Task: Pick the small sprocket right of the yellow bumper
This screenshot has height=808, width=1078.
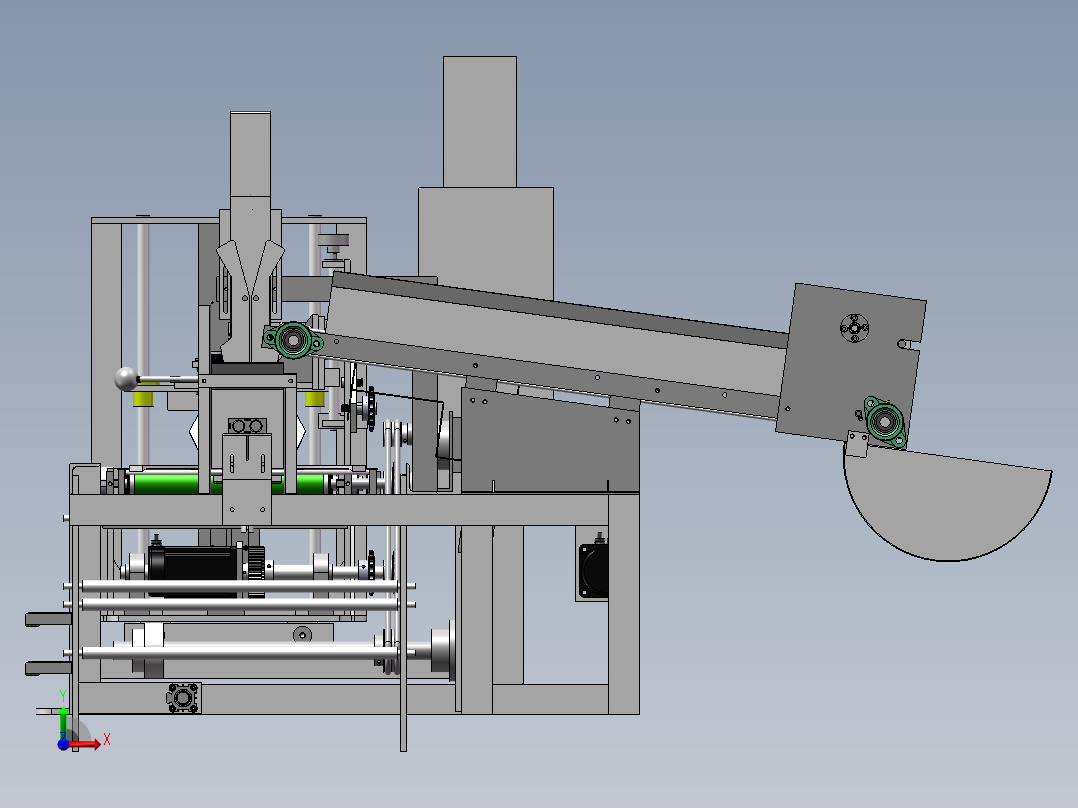Action: click(x=370, y=409)
